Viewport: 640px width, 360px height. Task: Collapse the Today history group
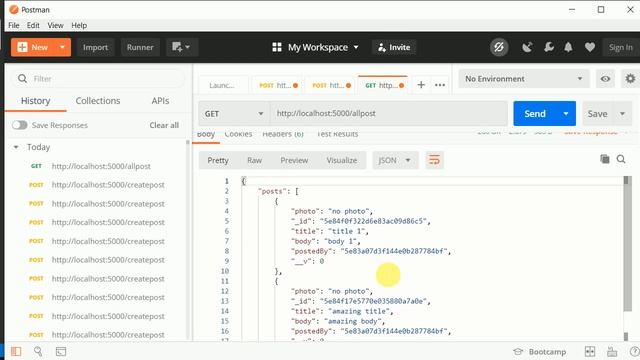pyautogui.click(x=16, y=147)
